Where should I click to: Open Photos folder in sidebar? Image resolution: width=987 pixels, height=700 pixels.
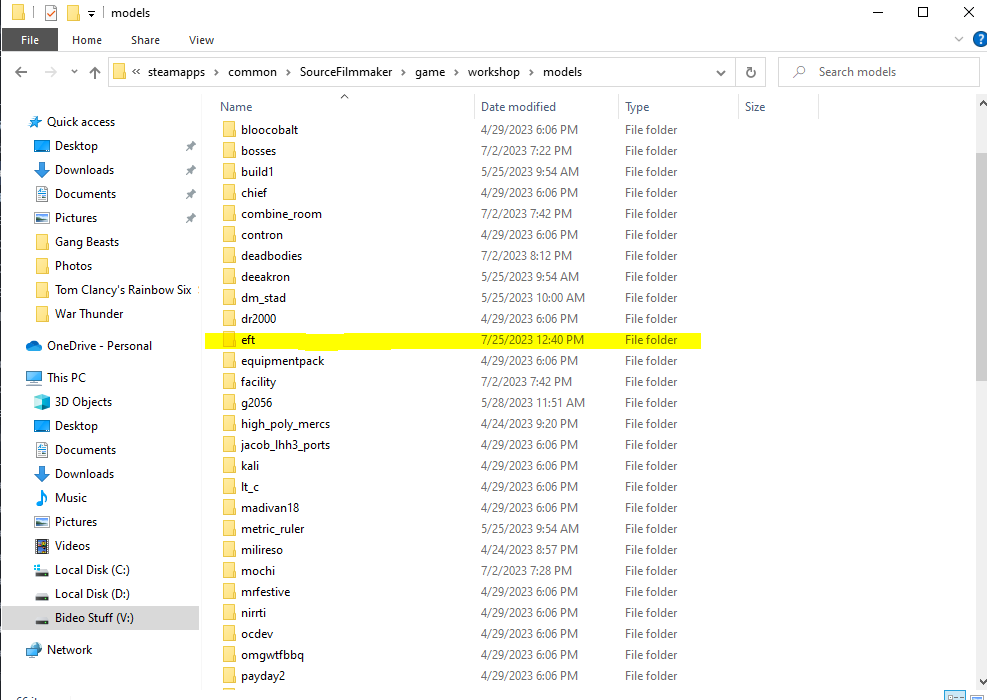[x=73, y=266]
